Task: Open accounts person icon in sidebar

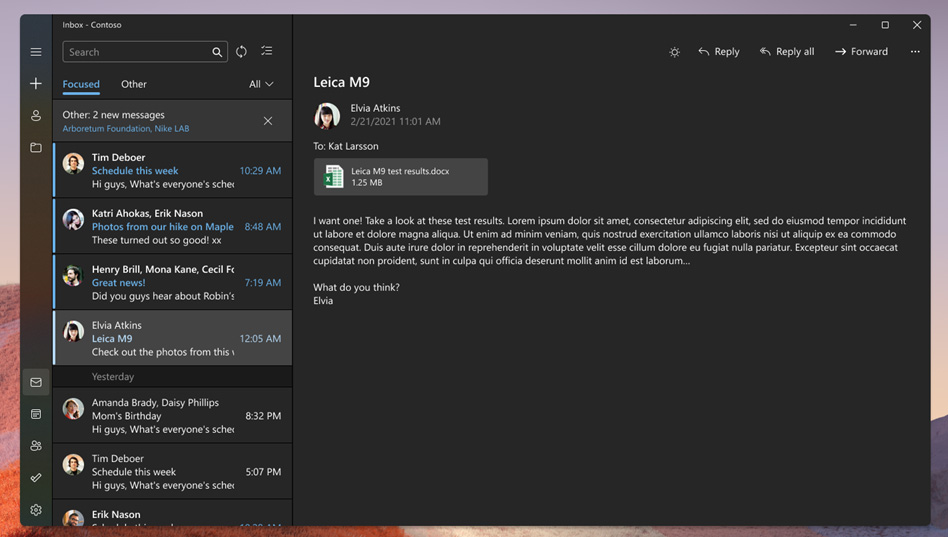Action: tap(36, 115)
